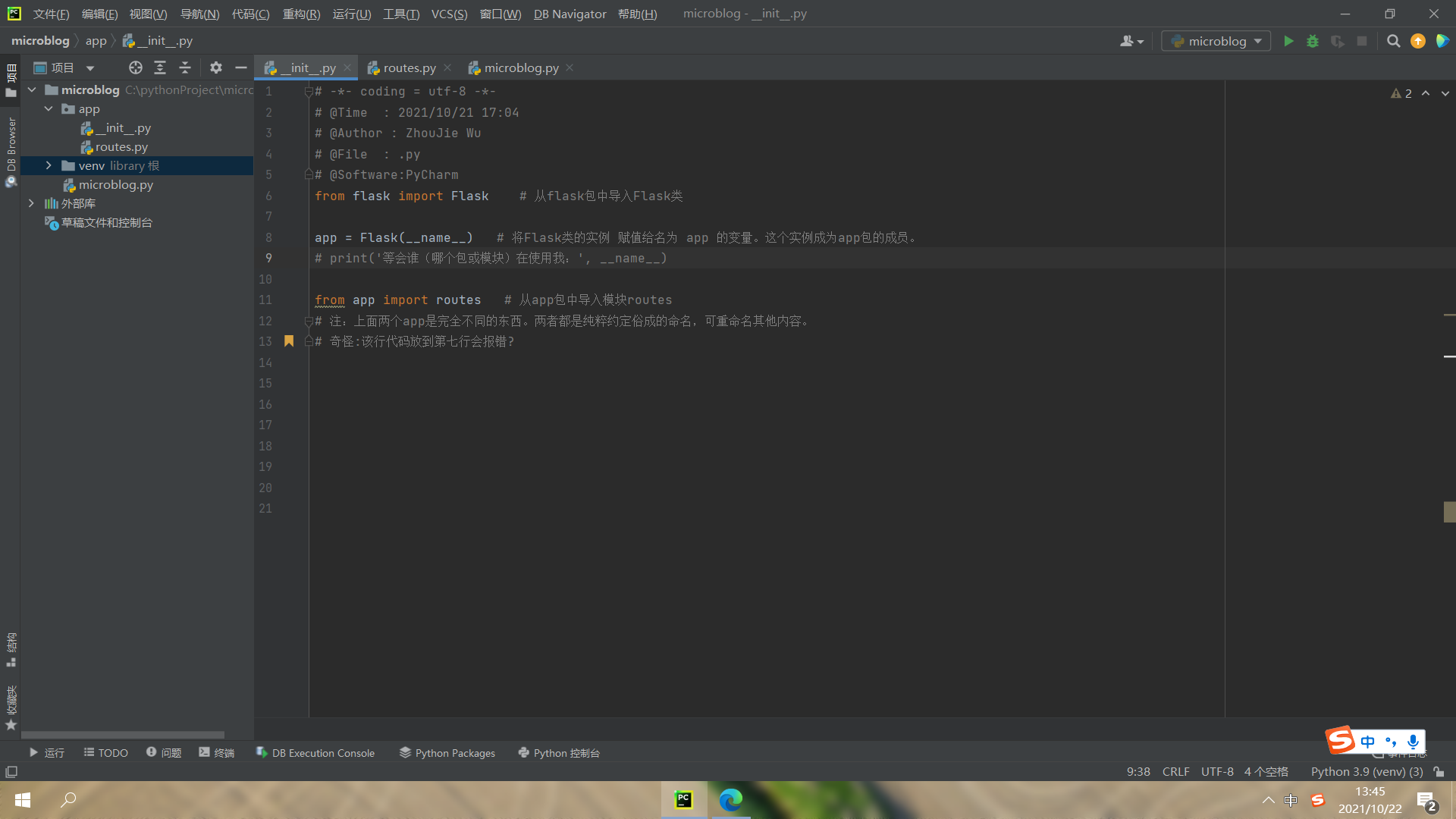Select the bookmark icon on line 13
The height and width of the screenshot is (819, 1456).
(289, 340)
